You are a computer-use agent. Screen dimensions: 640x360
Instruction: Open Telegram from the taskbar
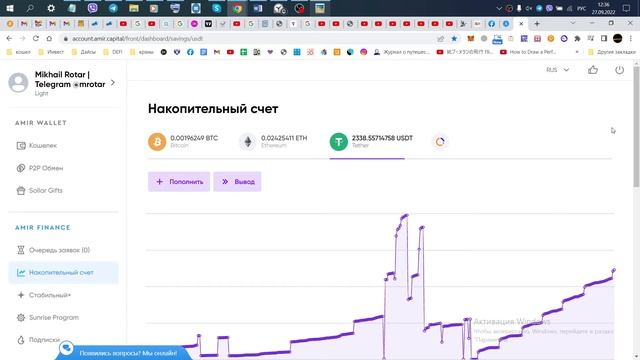coord(113,8)
